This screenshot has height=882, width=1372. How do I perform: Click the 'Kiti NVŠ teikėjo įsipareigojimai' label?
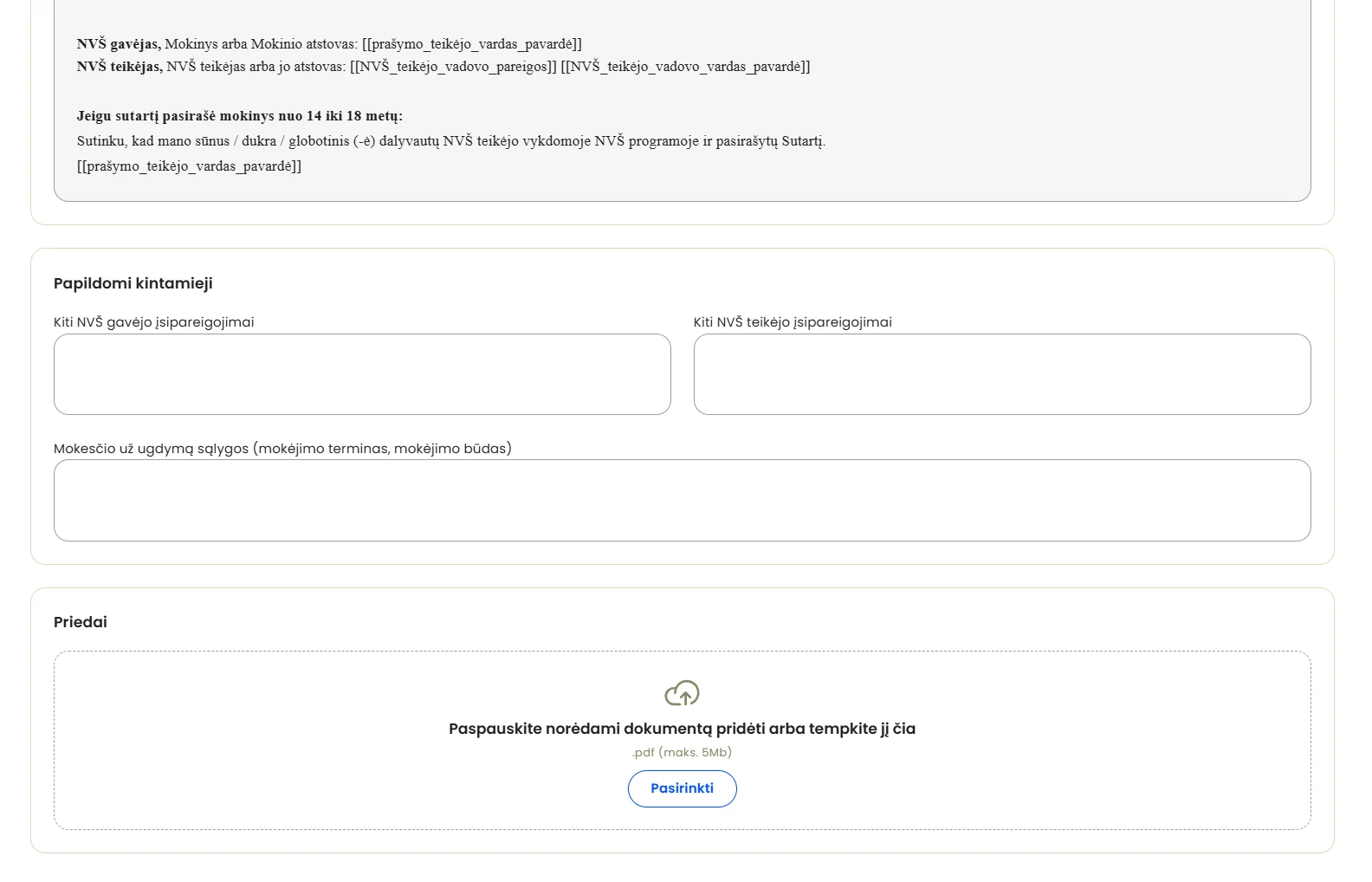click(x=793, y=322)
